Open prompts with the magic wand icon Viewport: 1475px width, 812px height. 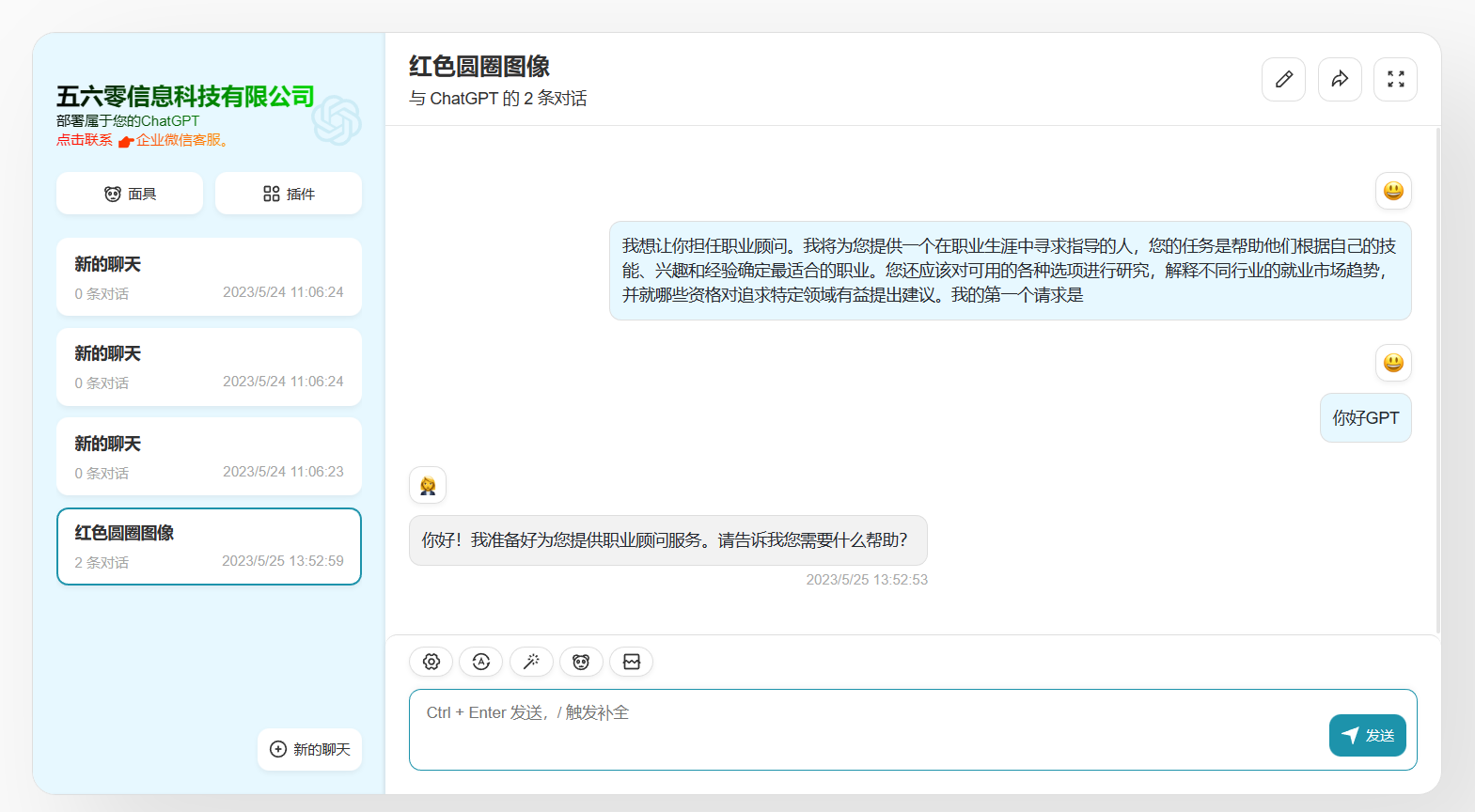pyautogui.click(x=531, y=662)
